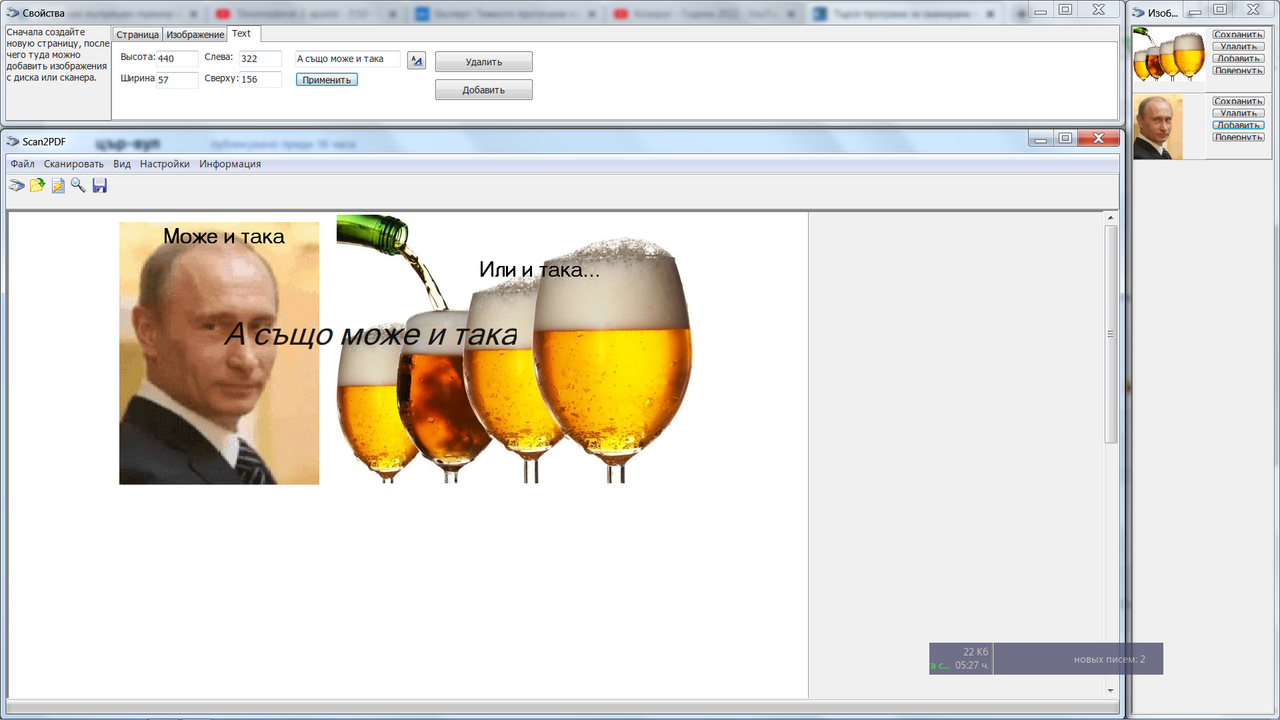This screenshot has height=720, width=1280.
Task: Switch to the Изображение tab
Action: [195, 35]
